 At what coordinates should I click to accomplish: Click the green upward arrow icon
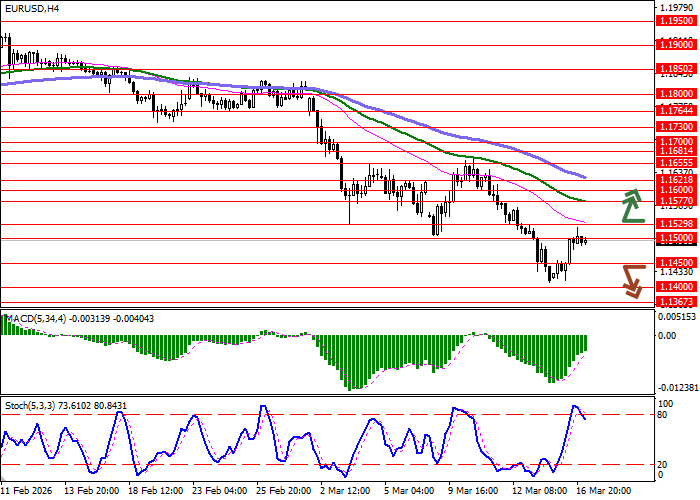coord(631,205)
